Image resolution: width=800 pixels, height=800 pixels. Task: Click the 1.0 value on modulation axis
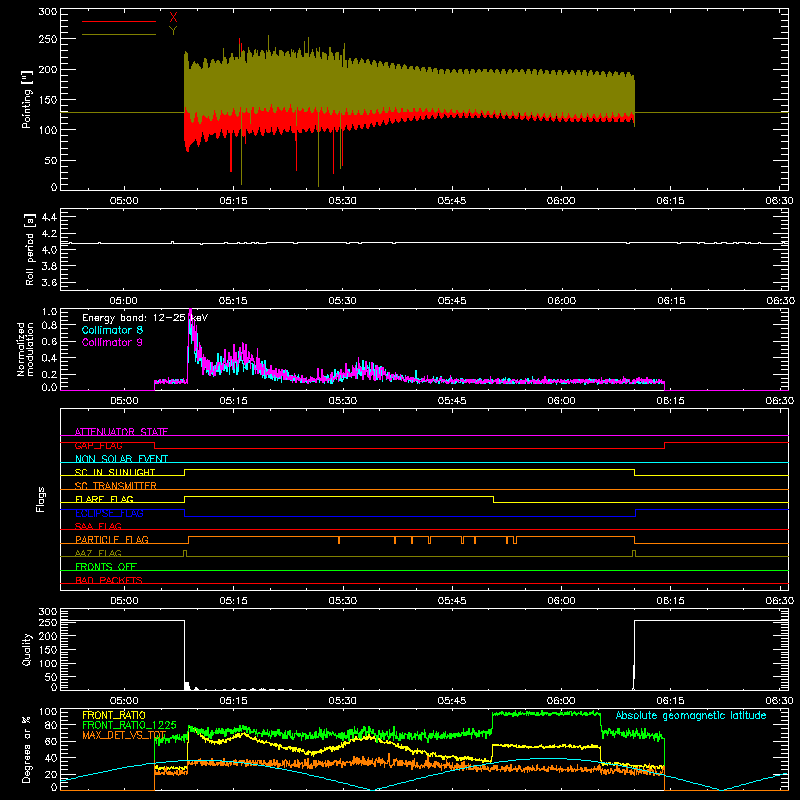[x=49, y=311]
